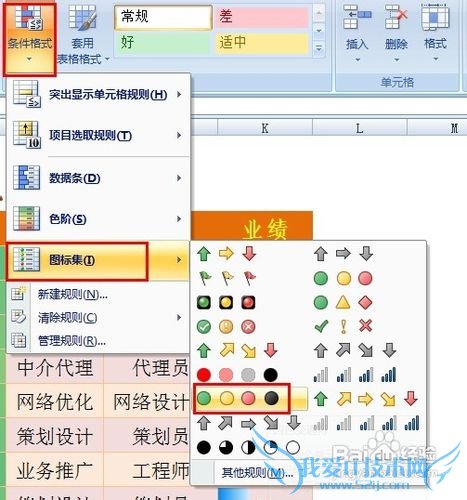Image resolution: width=467 pixels, height=500 pixels.
Task: Open 突出显示单元格规则(H) submenu
Action: coord(98,95)
